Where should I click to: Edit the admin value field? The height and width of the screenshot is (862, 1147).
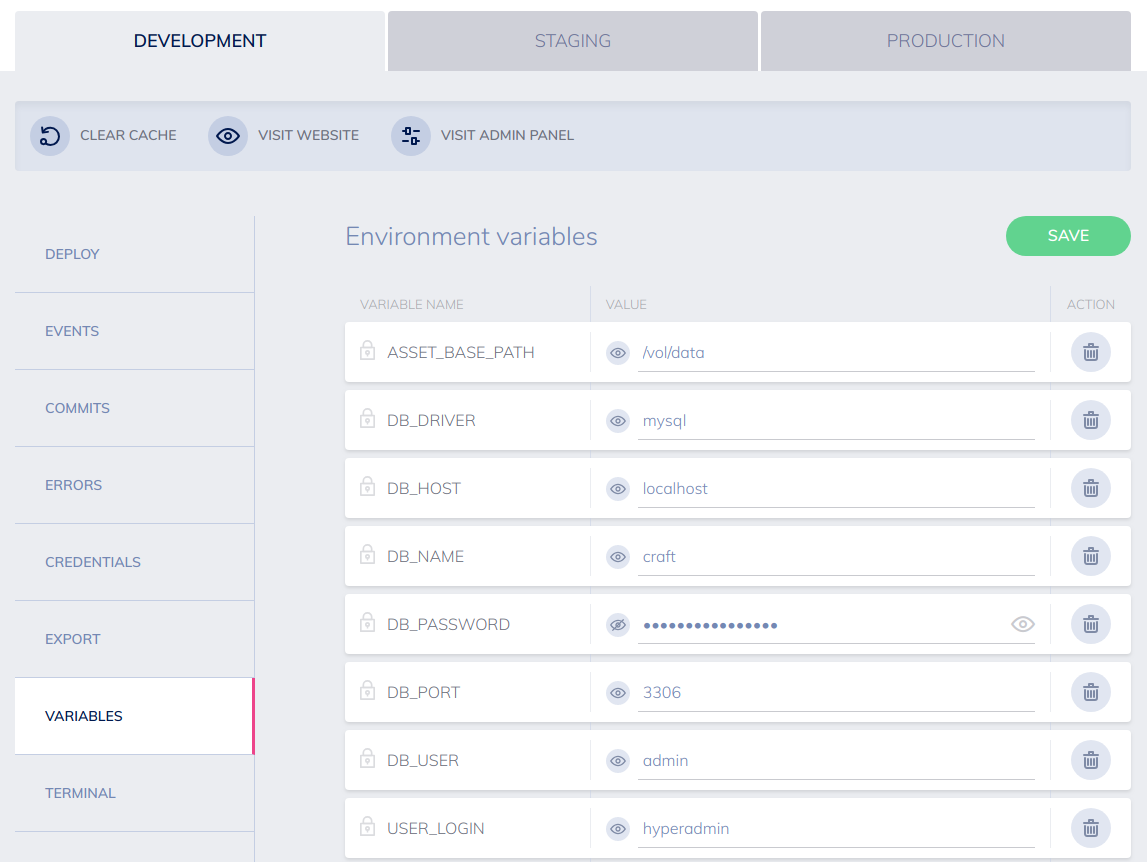(x=836, y=762)
